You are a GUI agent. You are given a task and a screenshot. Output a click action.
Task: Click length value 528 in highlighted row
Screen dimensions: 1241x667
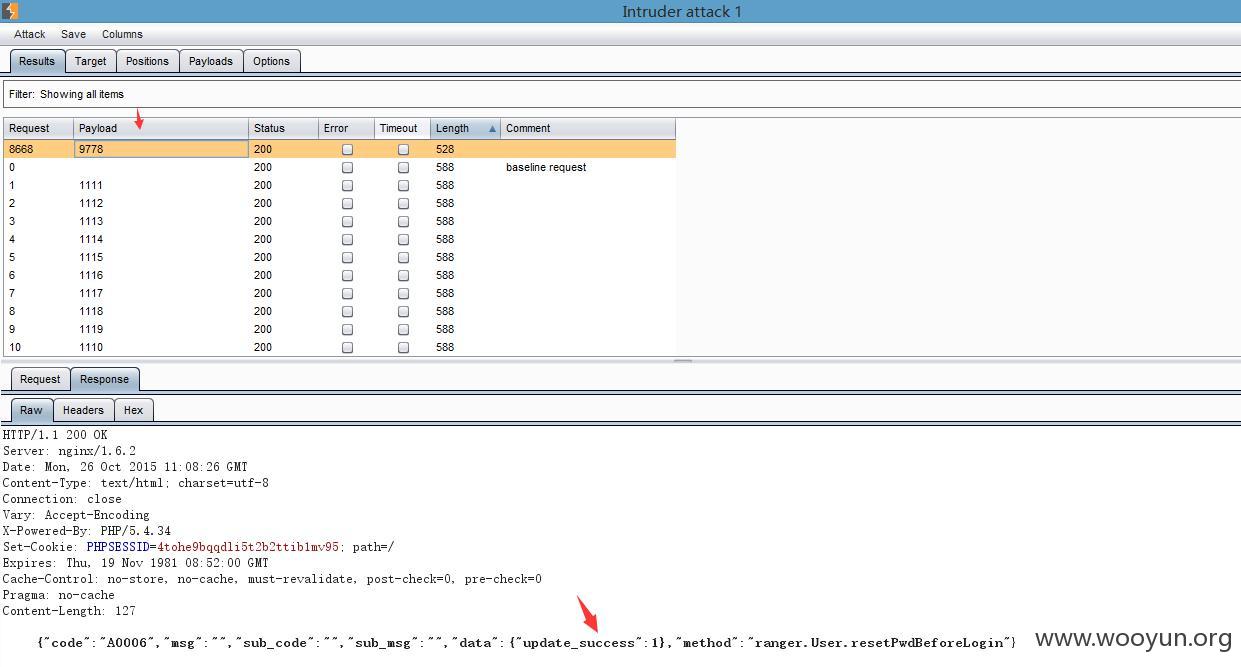(445, 149)
